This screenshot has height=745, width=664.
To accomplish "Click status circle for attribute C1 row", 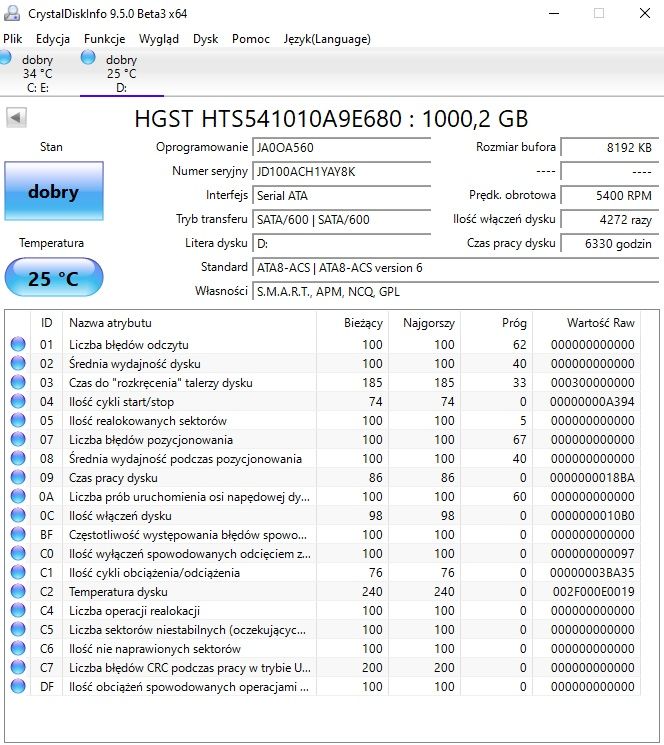I will (x=18, y=572).
